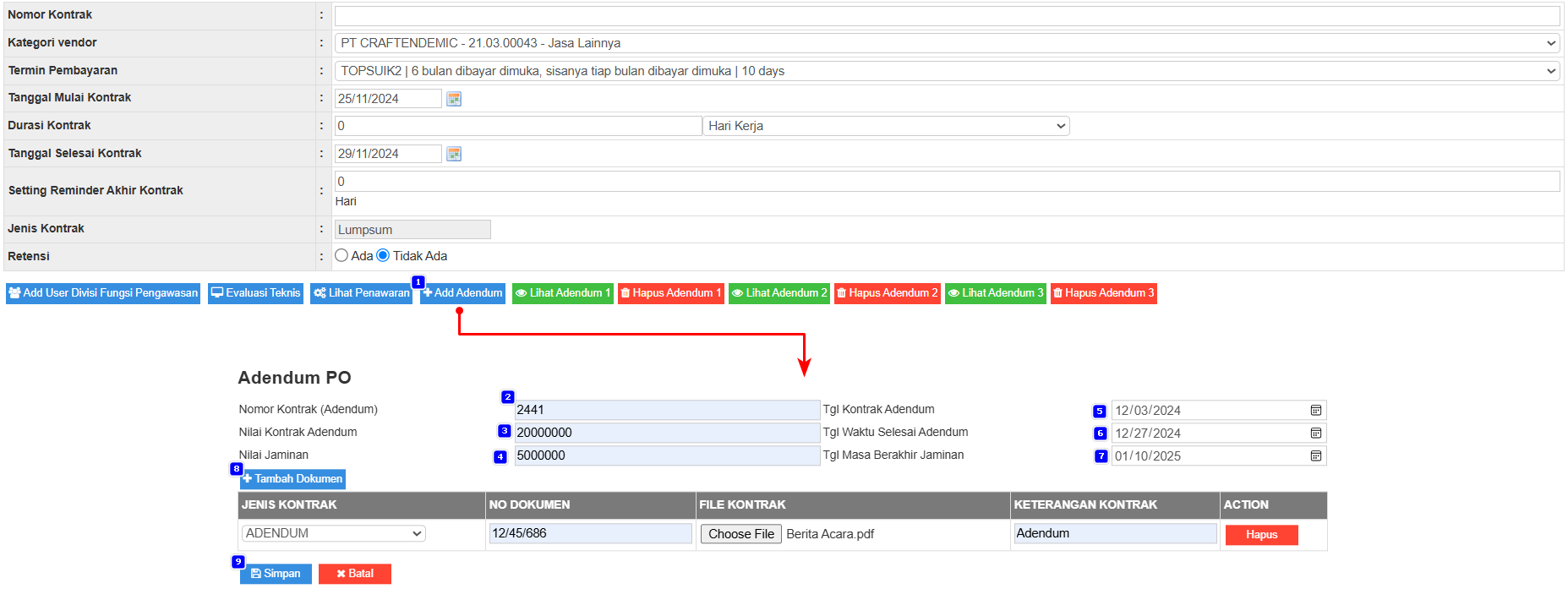Open Evaluasi Teknis
Image resolution: width=1568 pixels, height=589 pixels.
coord(255,293)
